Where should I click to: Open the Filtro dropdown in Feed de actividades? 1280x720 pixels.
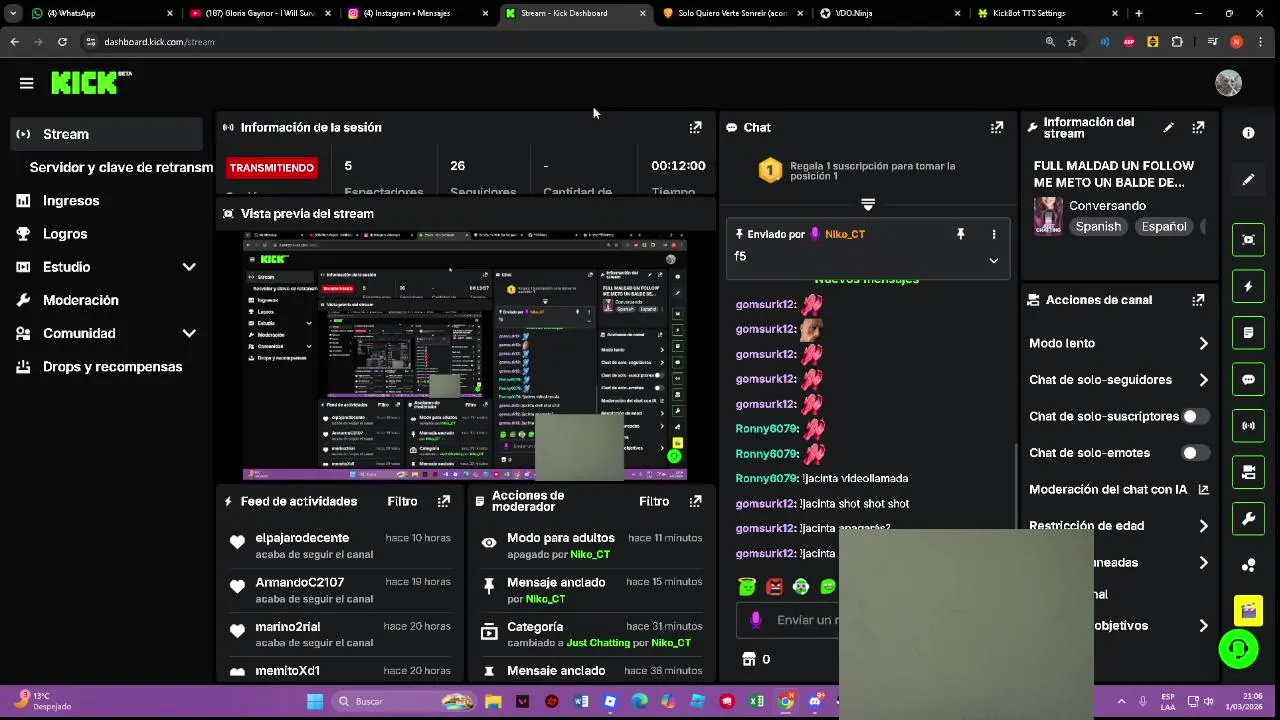(x=402, y=501)
